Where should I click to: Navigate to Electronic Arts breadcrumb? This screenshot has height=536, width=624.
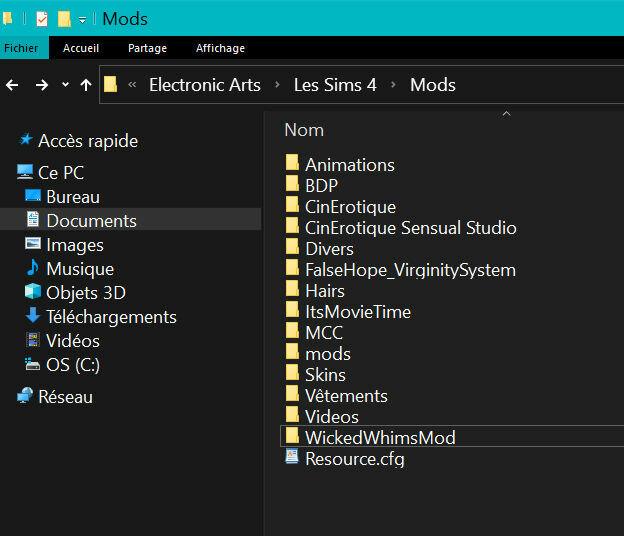pyautogui.click(x=205, y=85)
